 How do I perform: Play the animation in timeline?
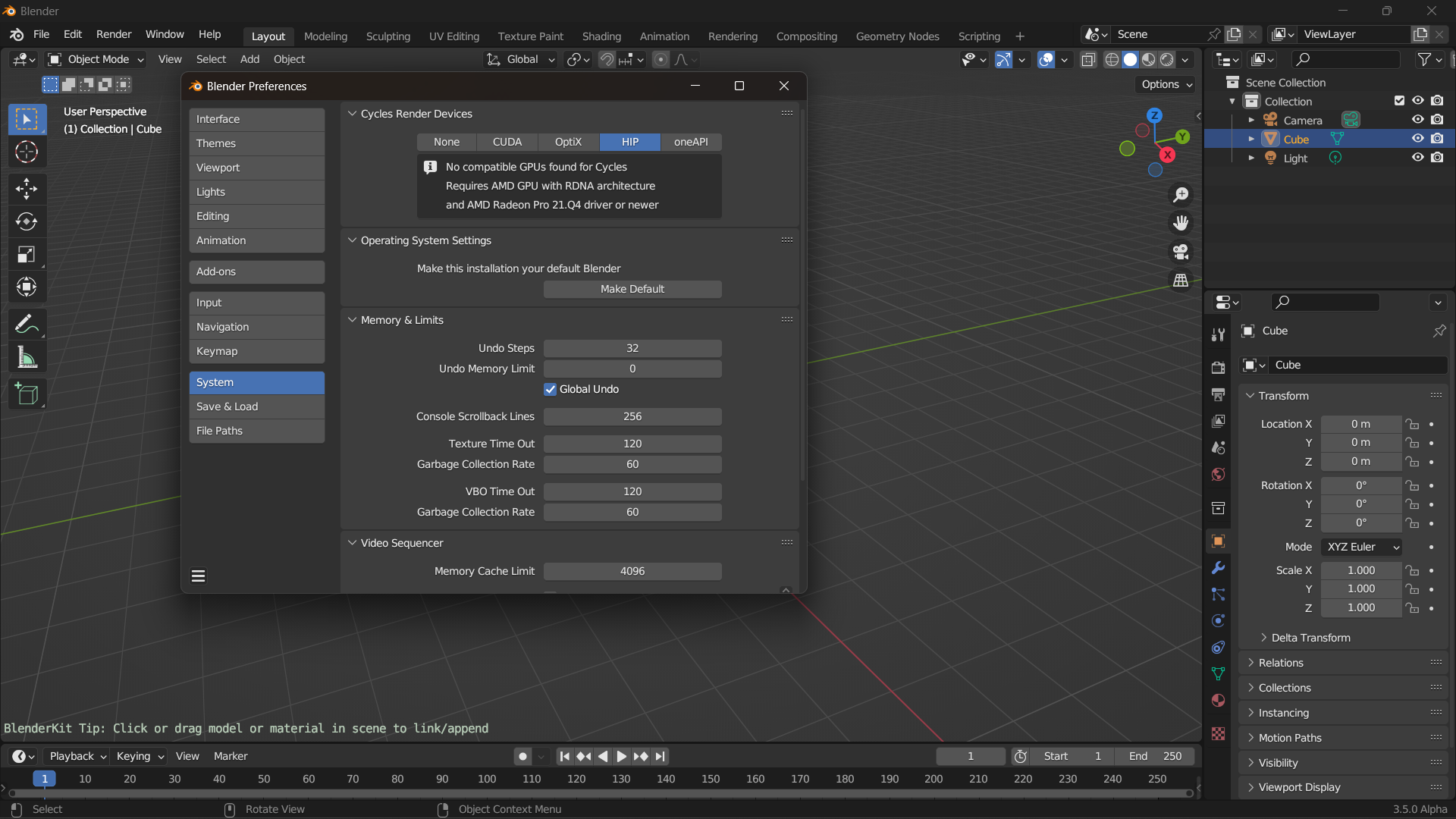click(x=621, y=756)
